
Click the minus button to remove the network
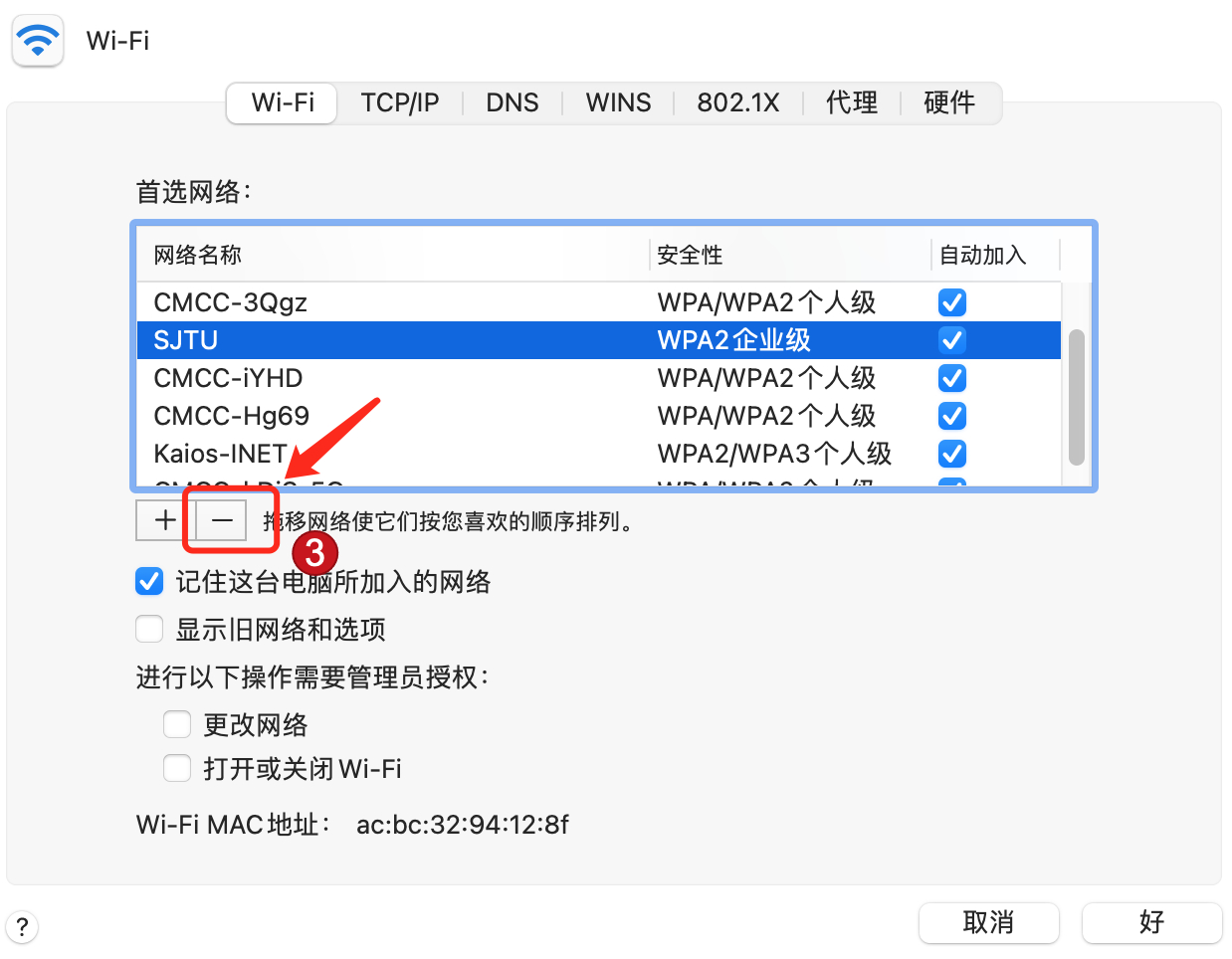[222, 519]
